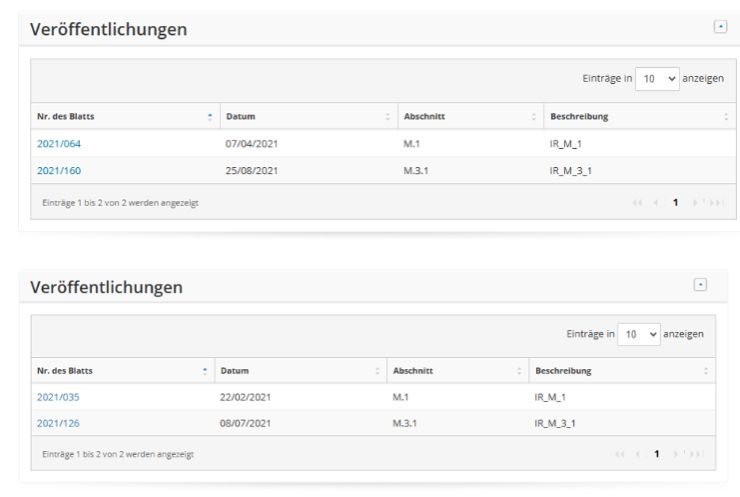Open publication link 2021/126
The image size is (740, 497).
(58, 423)
